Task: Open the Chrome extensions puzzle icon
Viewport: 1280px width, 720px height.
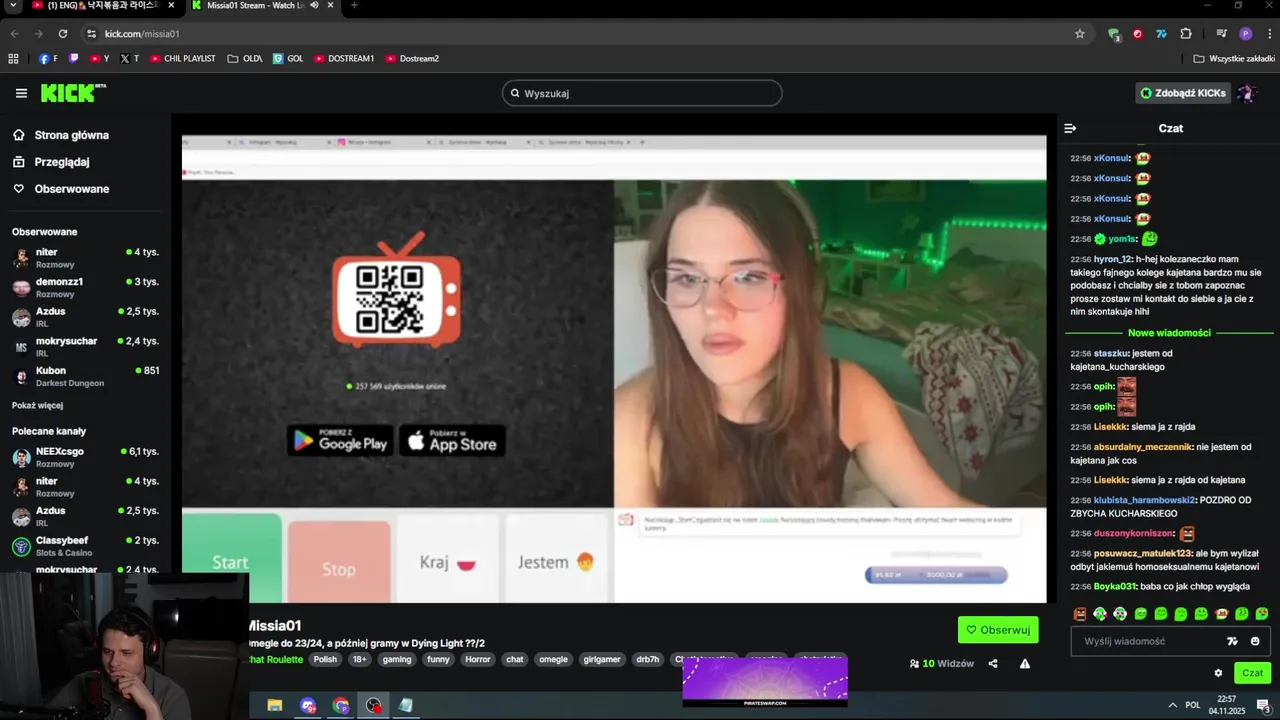Action: [x=1186, y=33]
